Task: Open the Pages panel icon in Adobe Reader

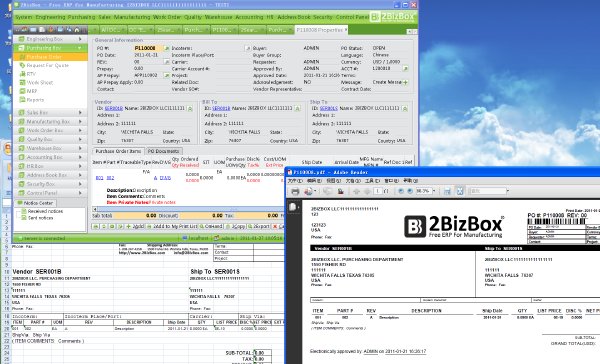Action: pos(293,207)
